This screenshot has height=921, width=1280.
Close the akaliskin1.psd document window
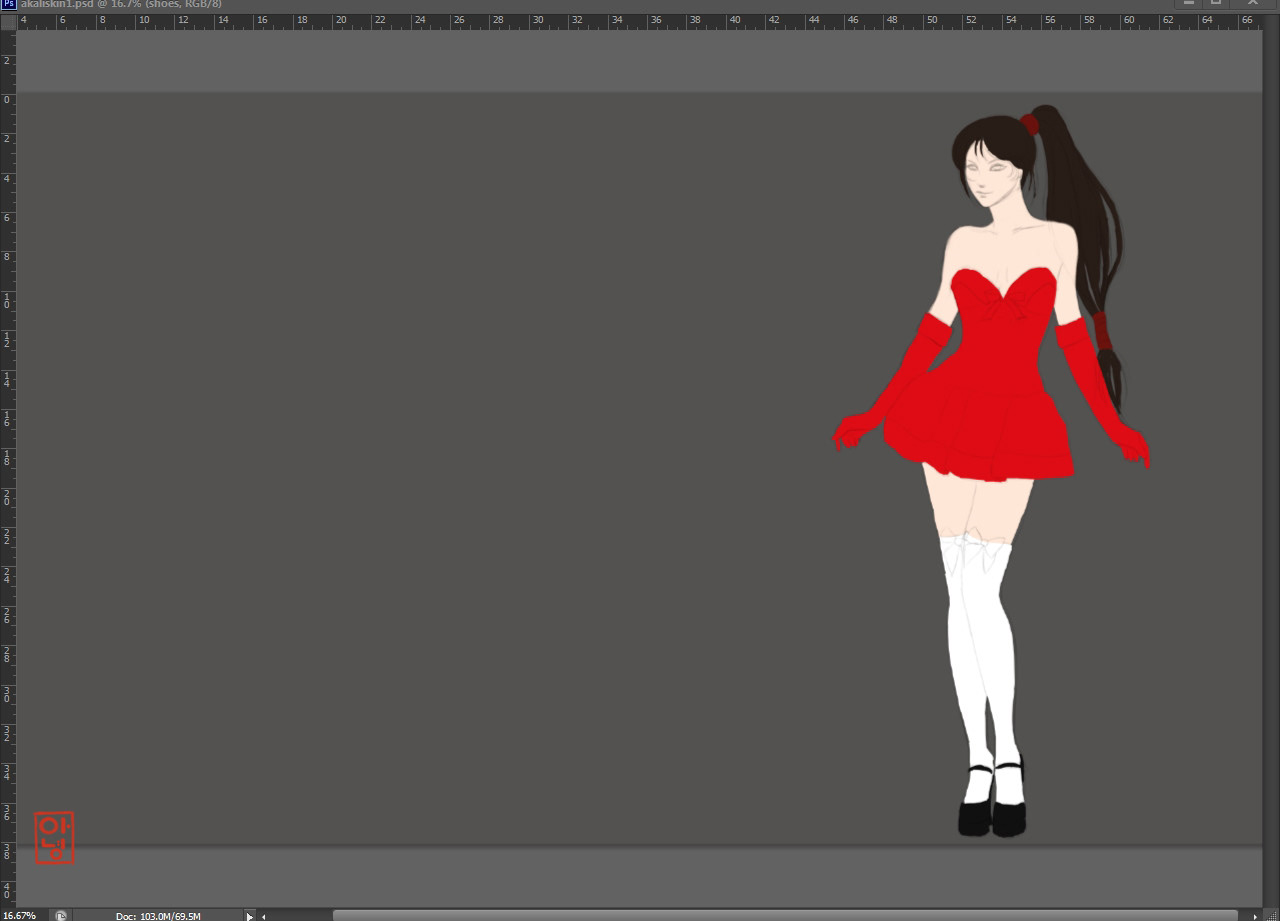(1252, 3)
